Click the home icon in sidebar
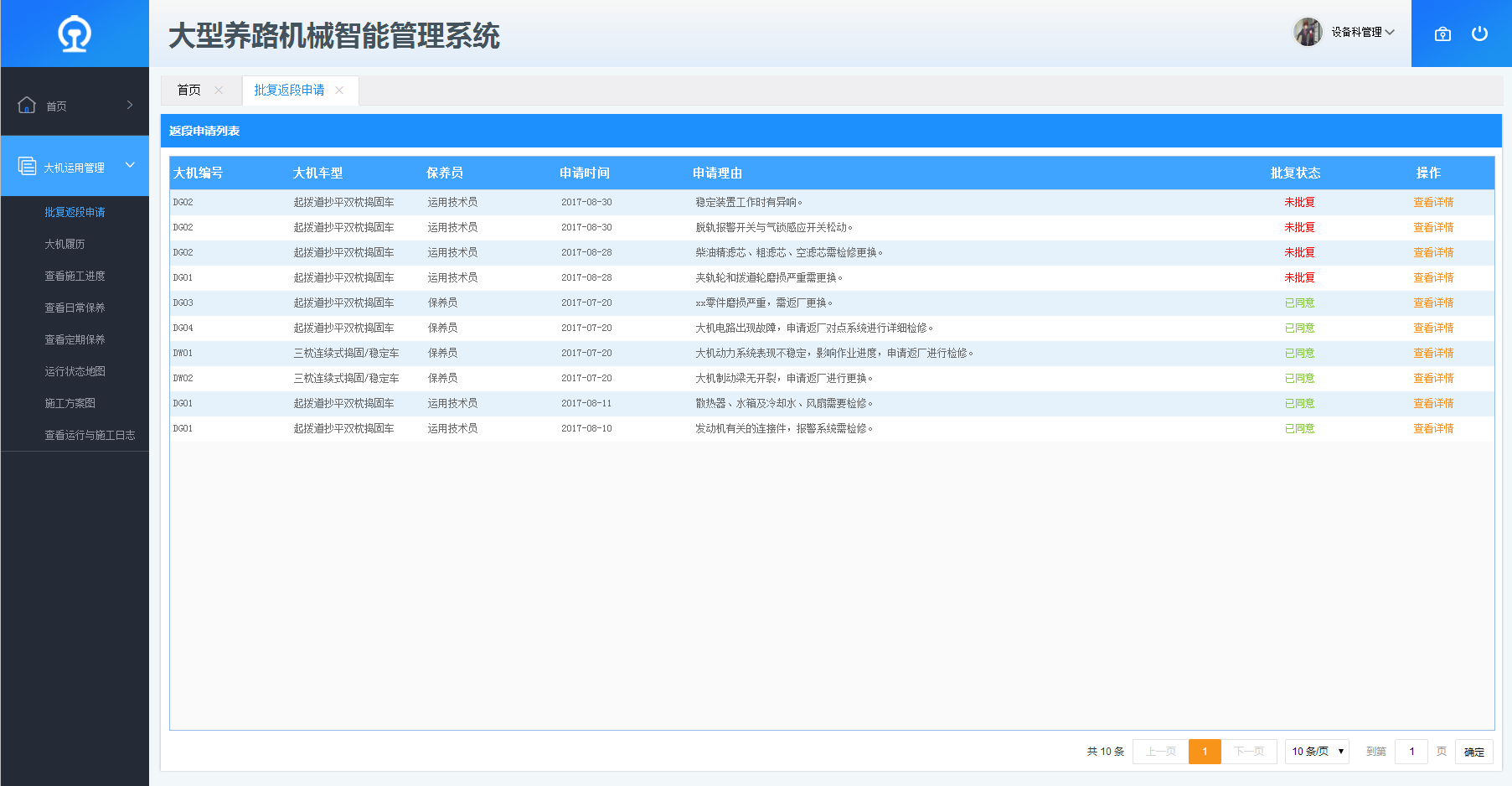 27,105
